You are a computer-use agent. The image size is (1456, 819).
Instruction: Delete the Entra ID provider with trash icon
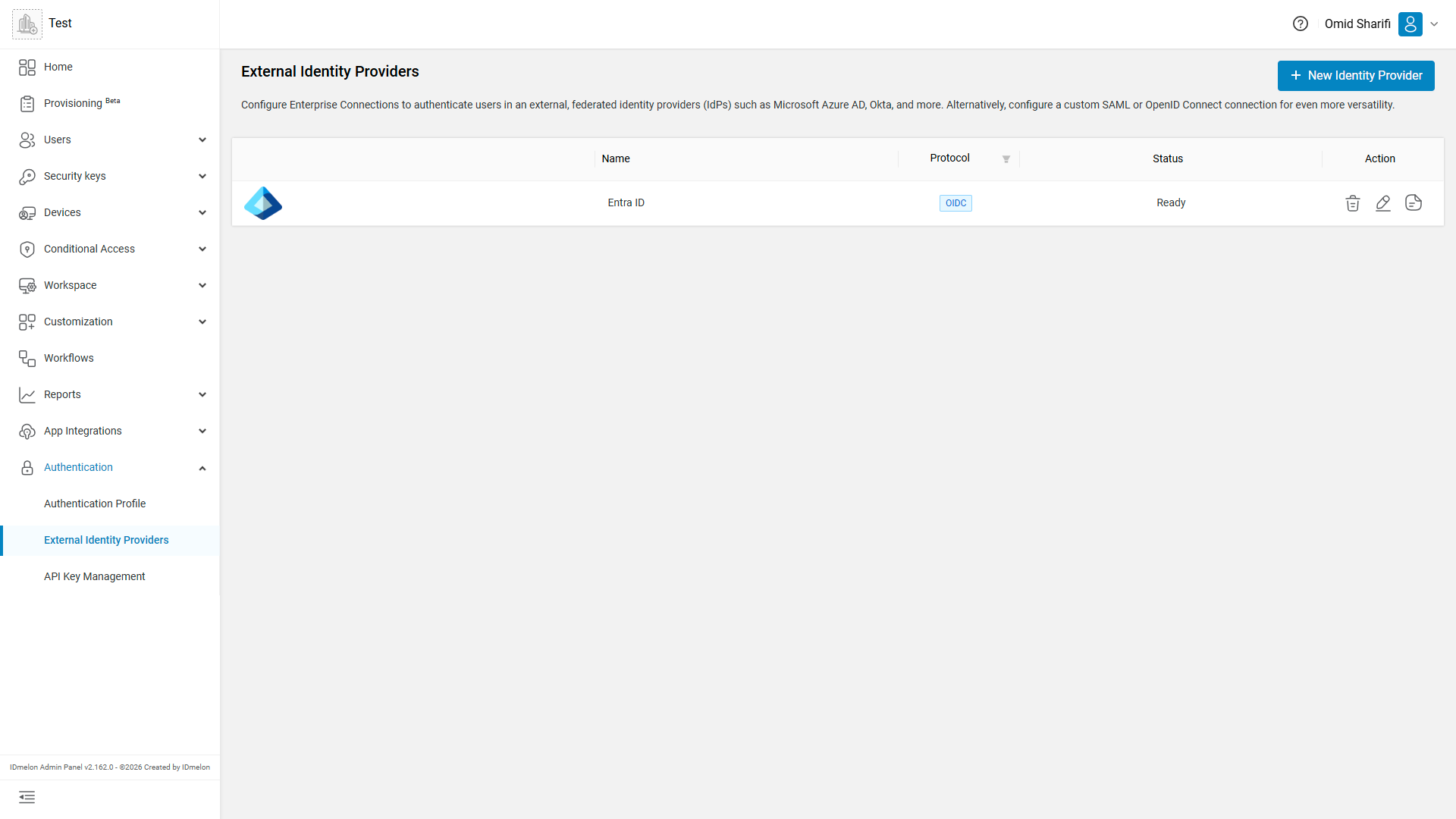coord(1353,203)
